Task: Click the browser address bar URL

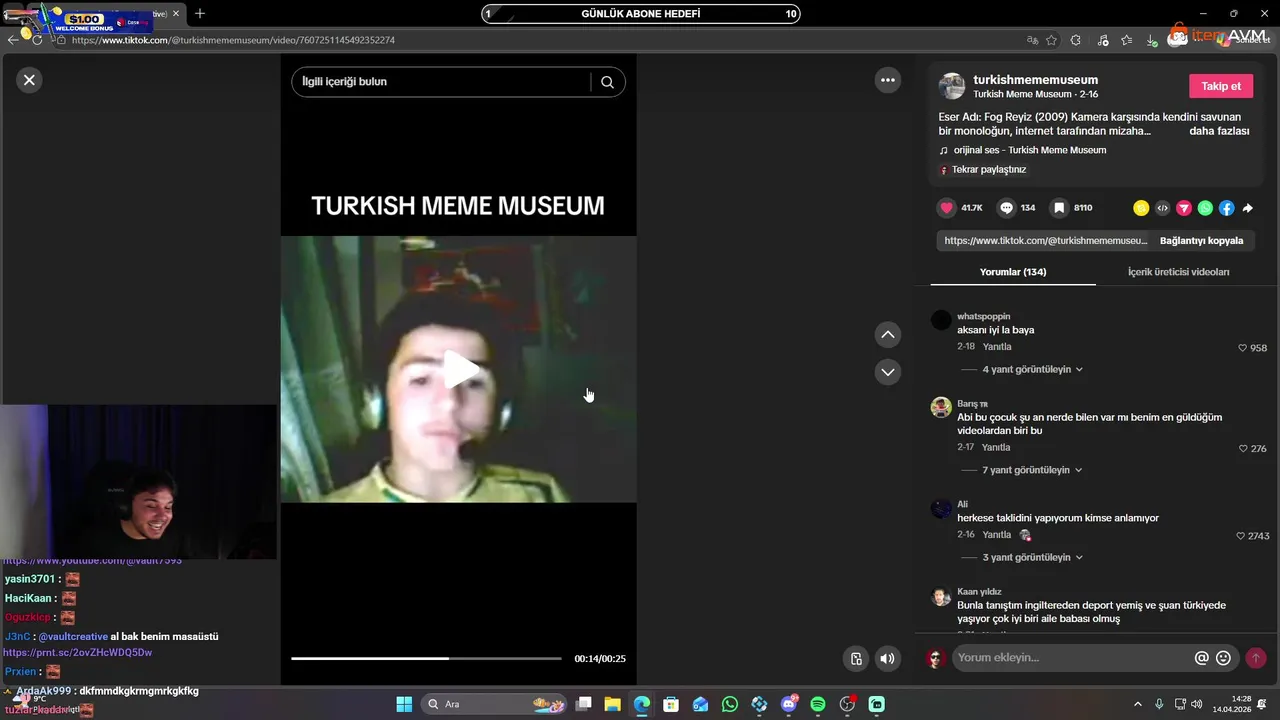Action: coord(233,40)
